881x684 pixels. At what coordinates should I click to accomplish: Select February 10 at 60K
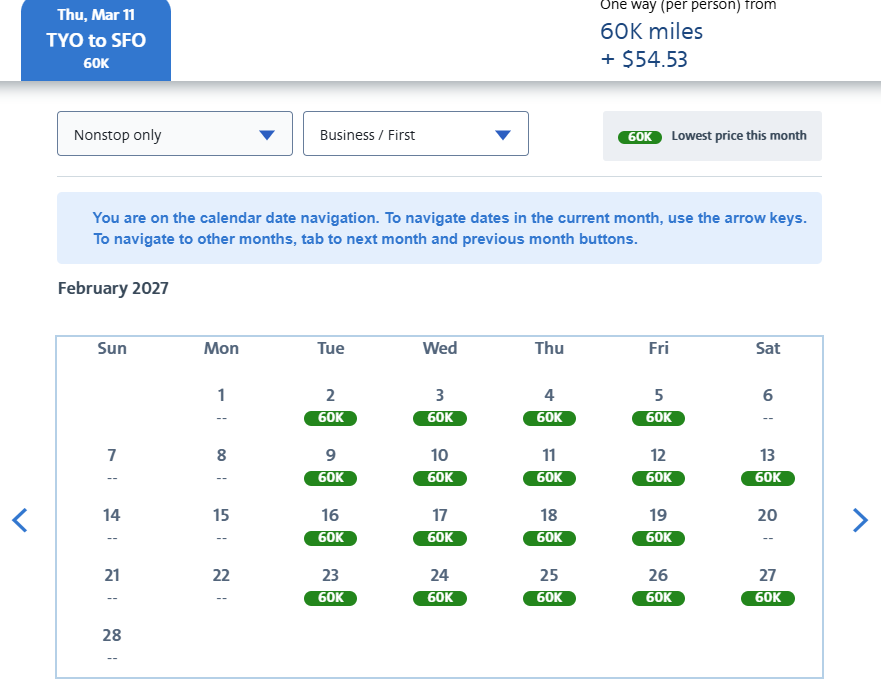point(440,466)
